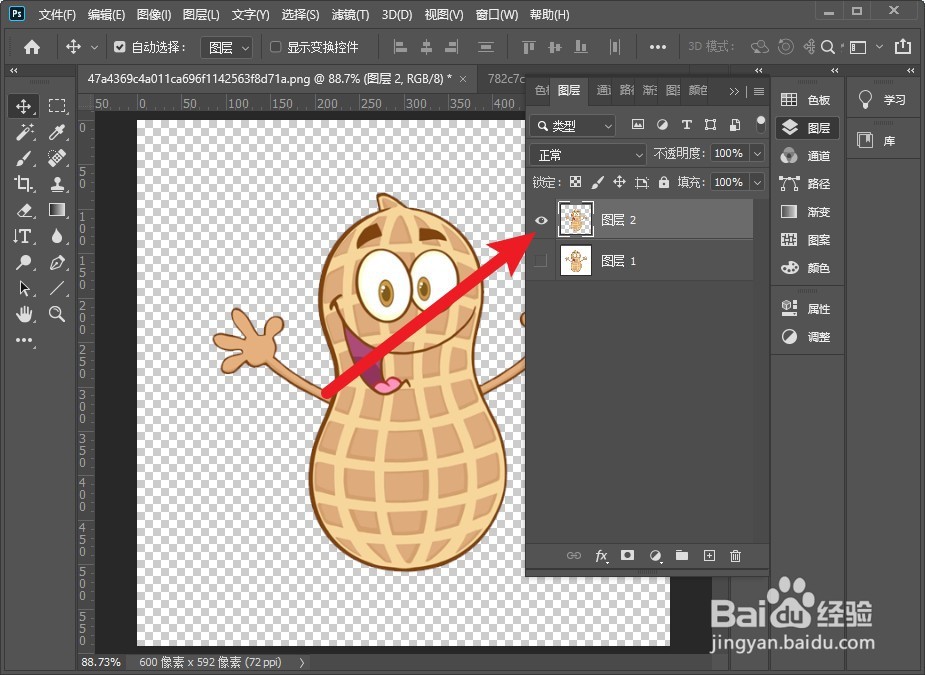Open the Edit Toolbar three-dot menu
Screen dimensions: 925x675
24,340
